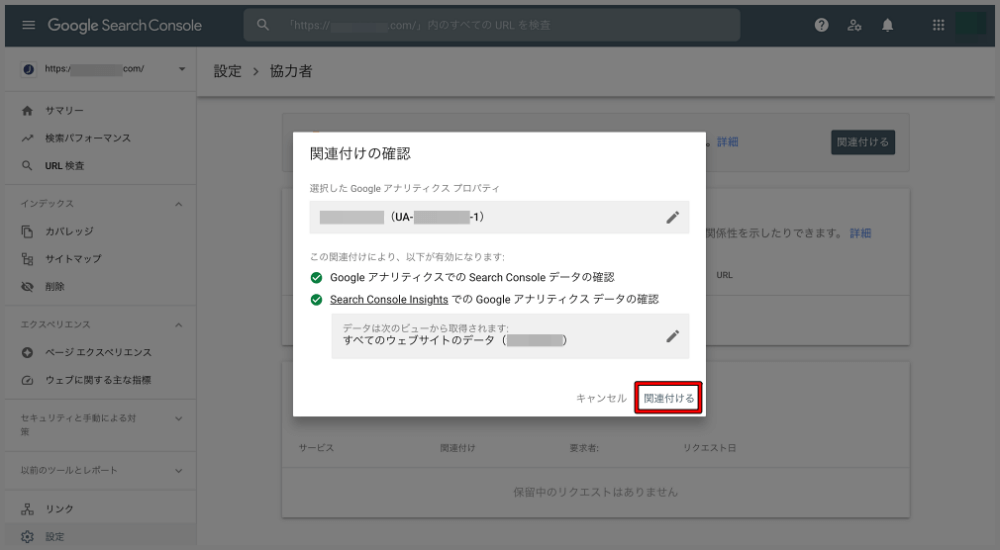Image resolution: width=1000 pixels, height=550 pixels.
Task: Open ウェブに関する主な指標 in the sidebar
Action: (98, 380)
